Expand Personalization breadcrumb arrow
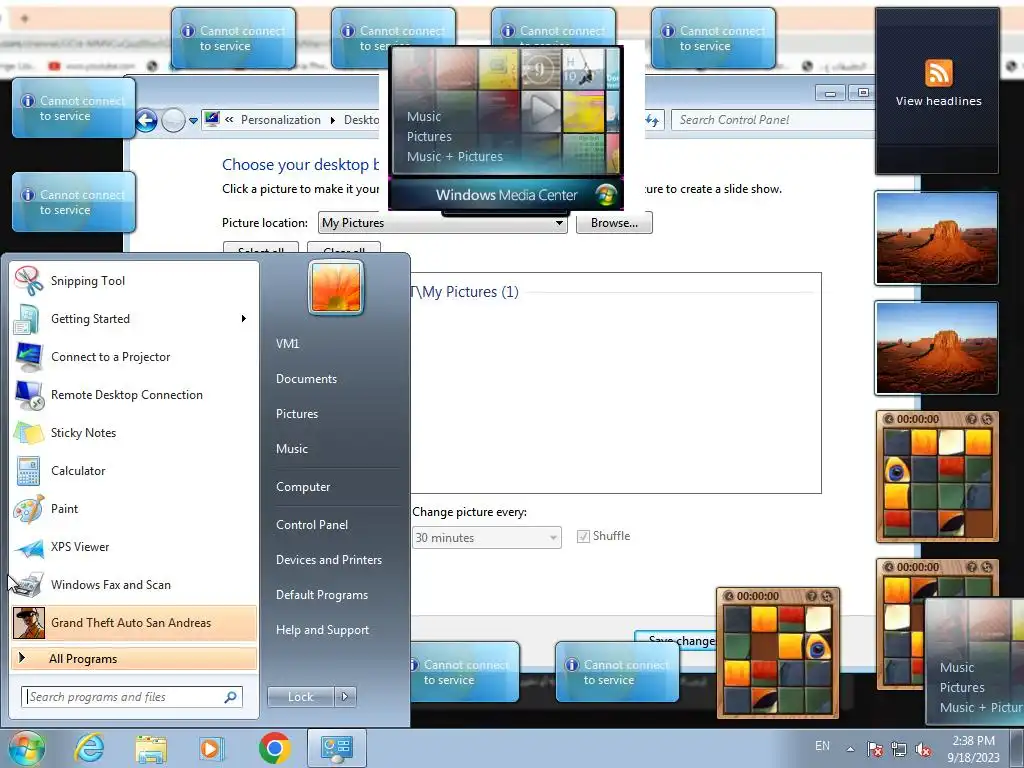Image resolution: width=1024 pixels, height=768 pixels. point(332,120)
